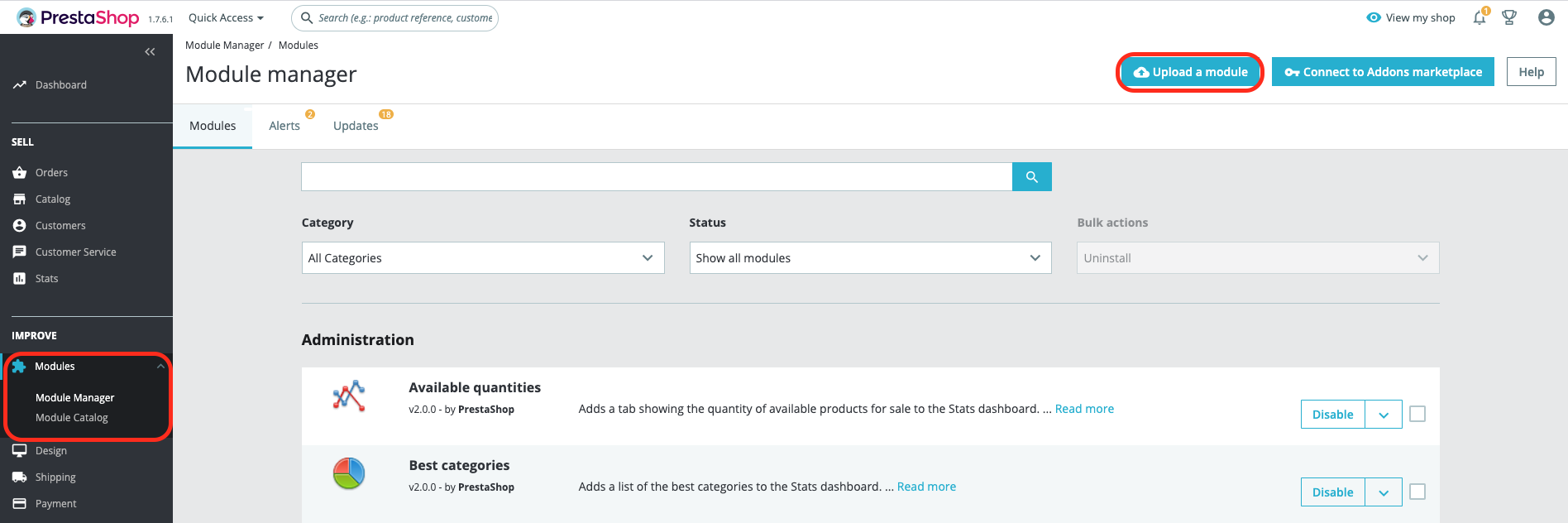Submit module search with blue magnifier button
Image resolution: width=1568 pixels, height=523 pixels.
coord(1032,177)
